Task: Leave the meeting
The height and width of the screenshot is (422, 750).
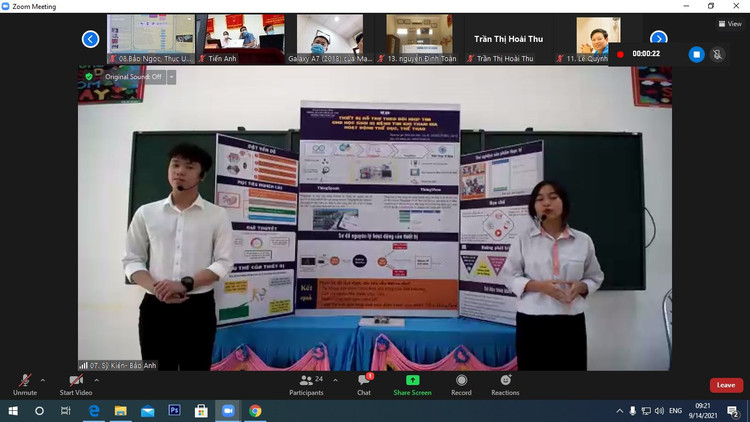Action: 726,385
